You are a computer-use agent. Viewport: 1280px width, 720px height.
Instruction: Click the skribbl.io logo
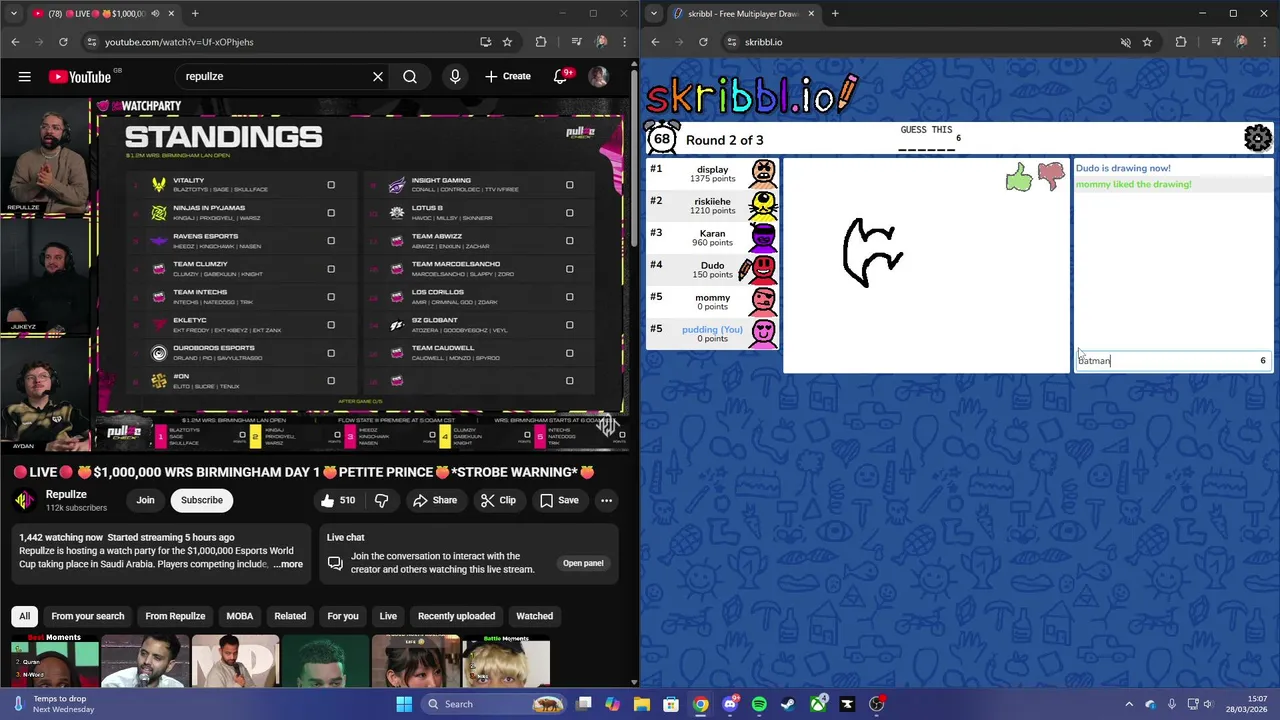[751, 94]
